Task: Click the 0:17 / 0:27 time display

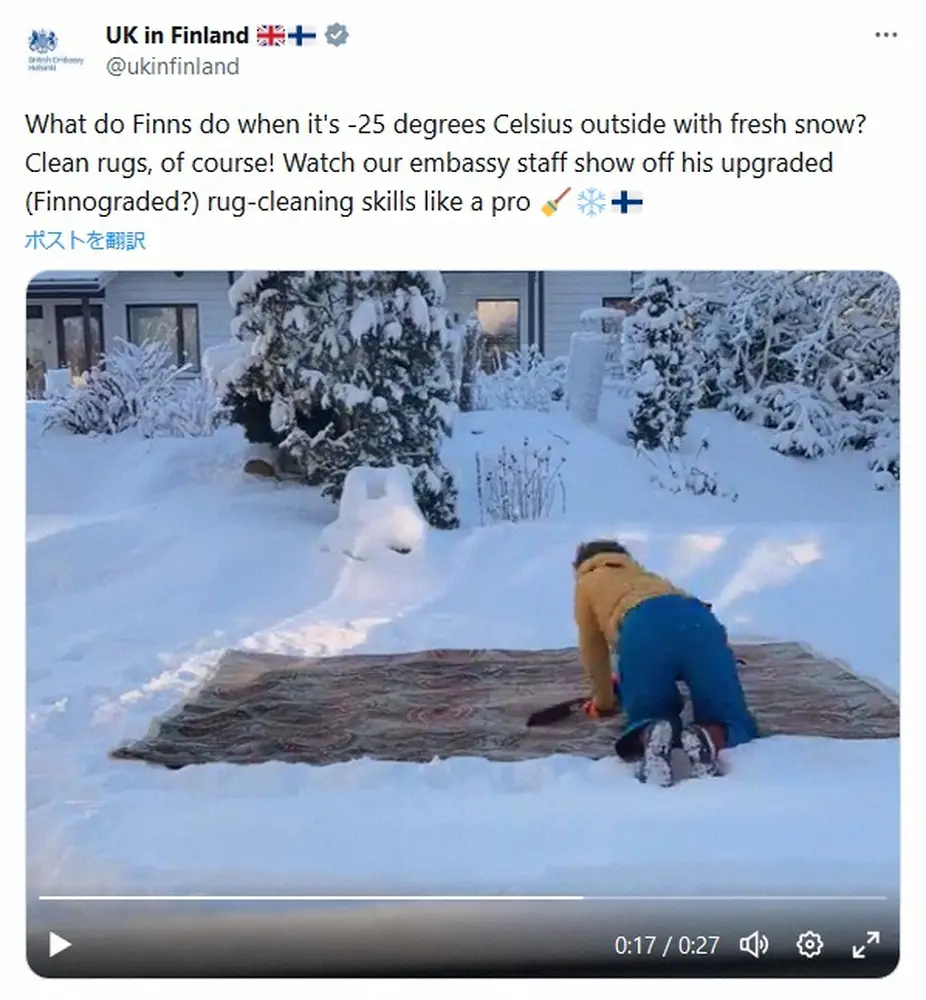Action: point(667,945)
